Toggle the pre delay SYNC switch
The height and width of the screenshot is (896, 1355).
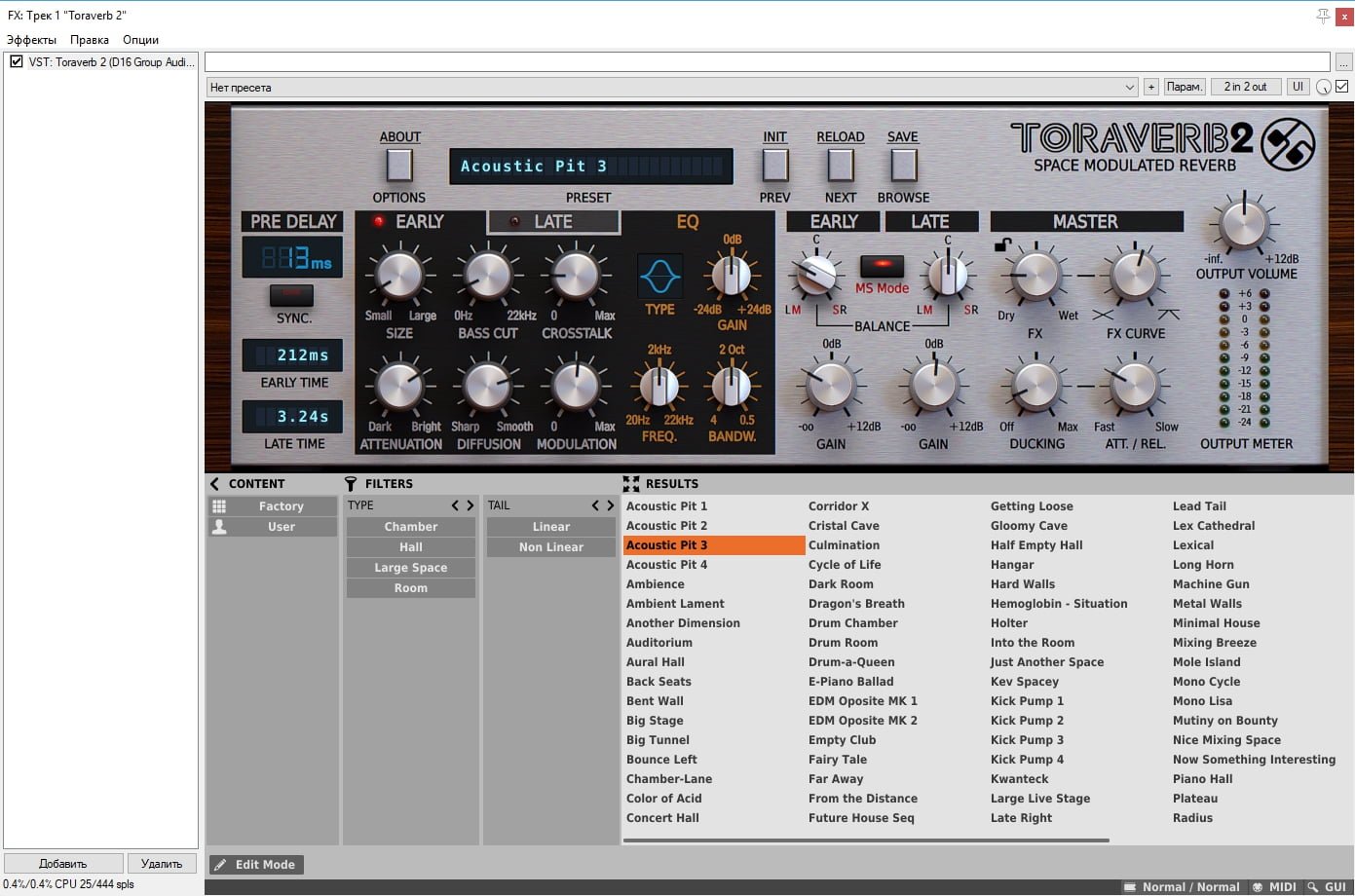tap(291, 295)
